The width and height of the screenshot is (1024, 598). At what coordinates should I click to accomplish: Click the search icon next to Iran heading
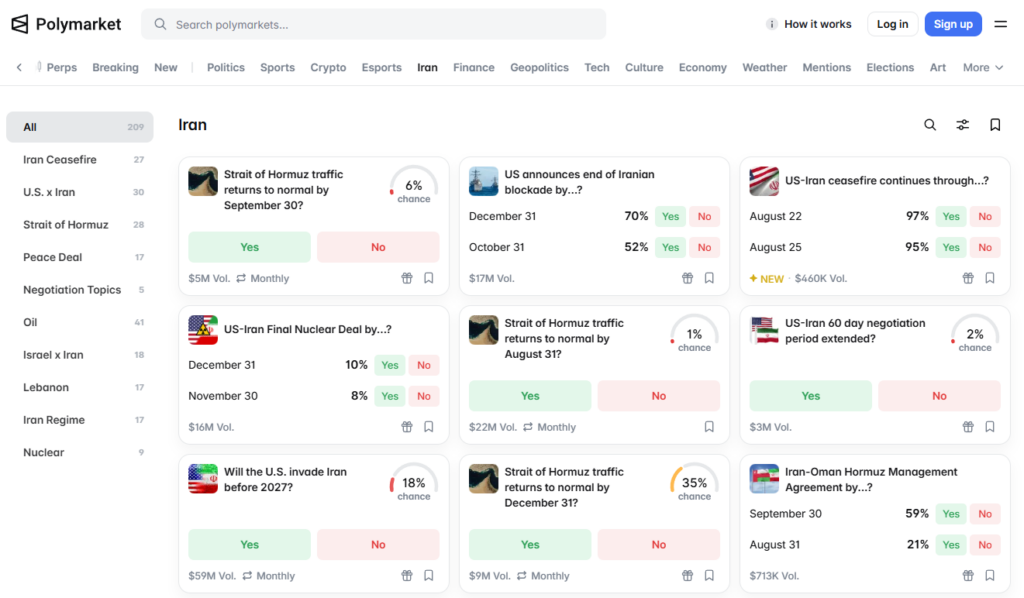(x=930, y=125)
